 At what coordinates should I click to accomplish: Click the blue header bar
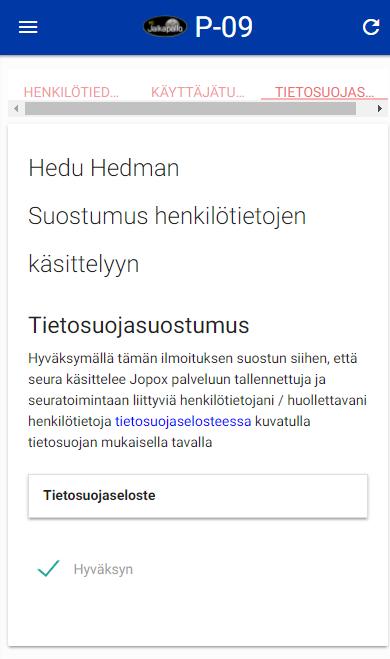click(x=195, y=27)
